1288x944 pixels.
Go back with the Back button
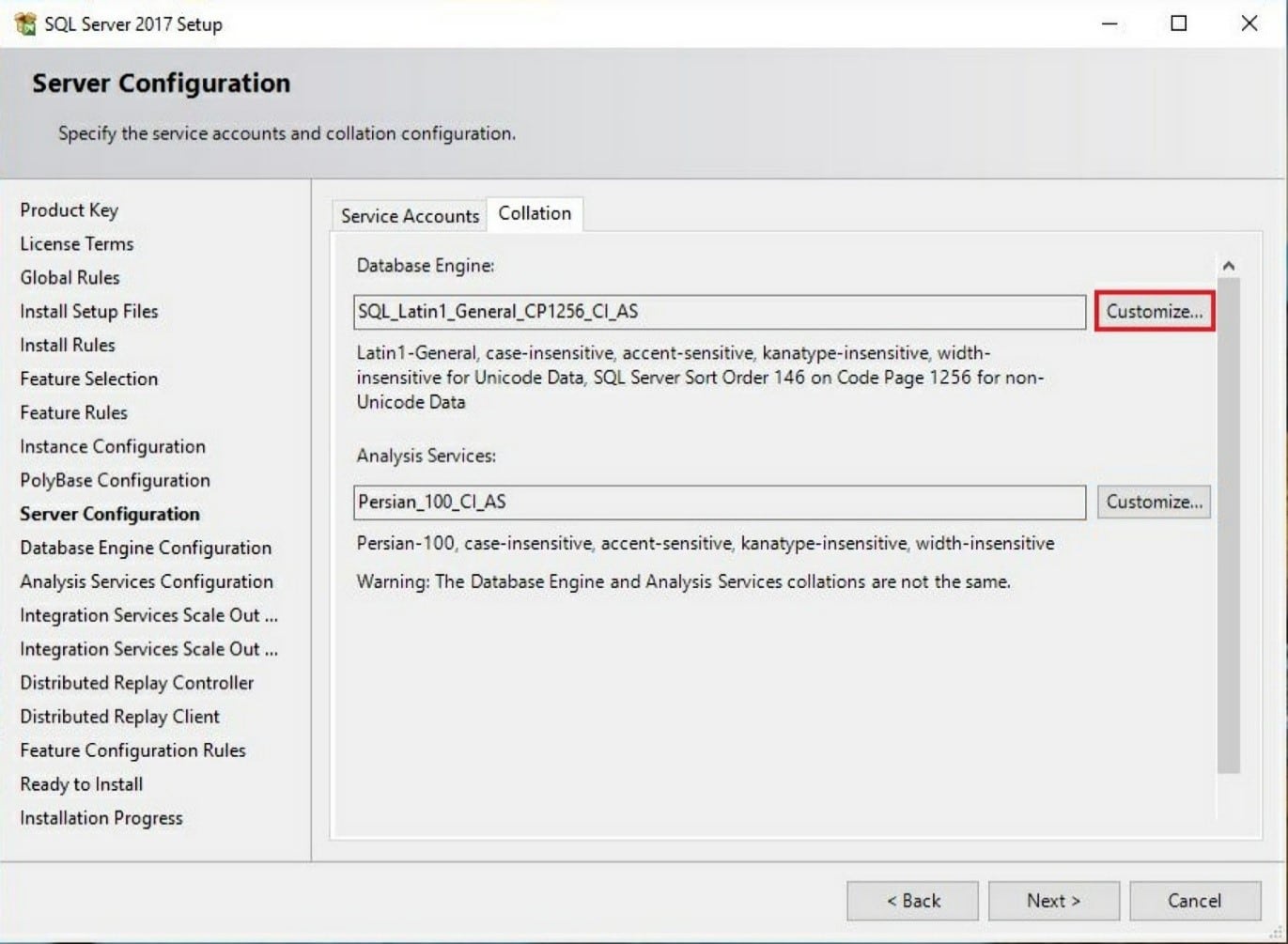click(912, 901)
